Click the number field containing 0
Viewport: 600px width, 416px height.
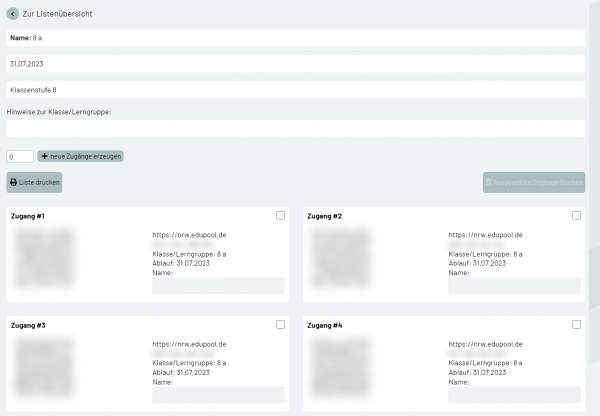[x=20, y=157]
